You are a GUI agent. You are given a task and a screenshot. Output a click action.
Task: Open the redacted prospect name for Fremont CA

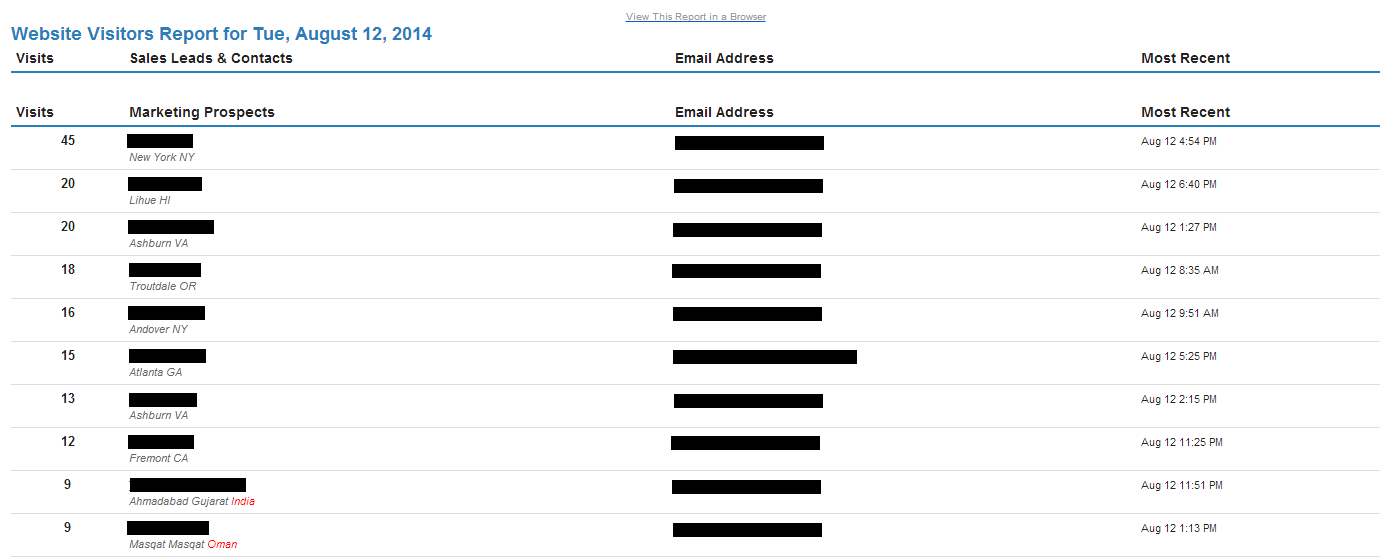click(161, 442)
